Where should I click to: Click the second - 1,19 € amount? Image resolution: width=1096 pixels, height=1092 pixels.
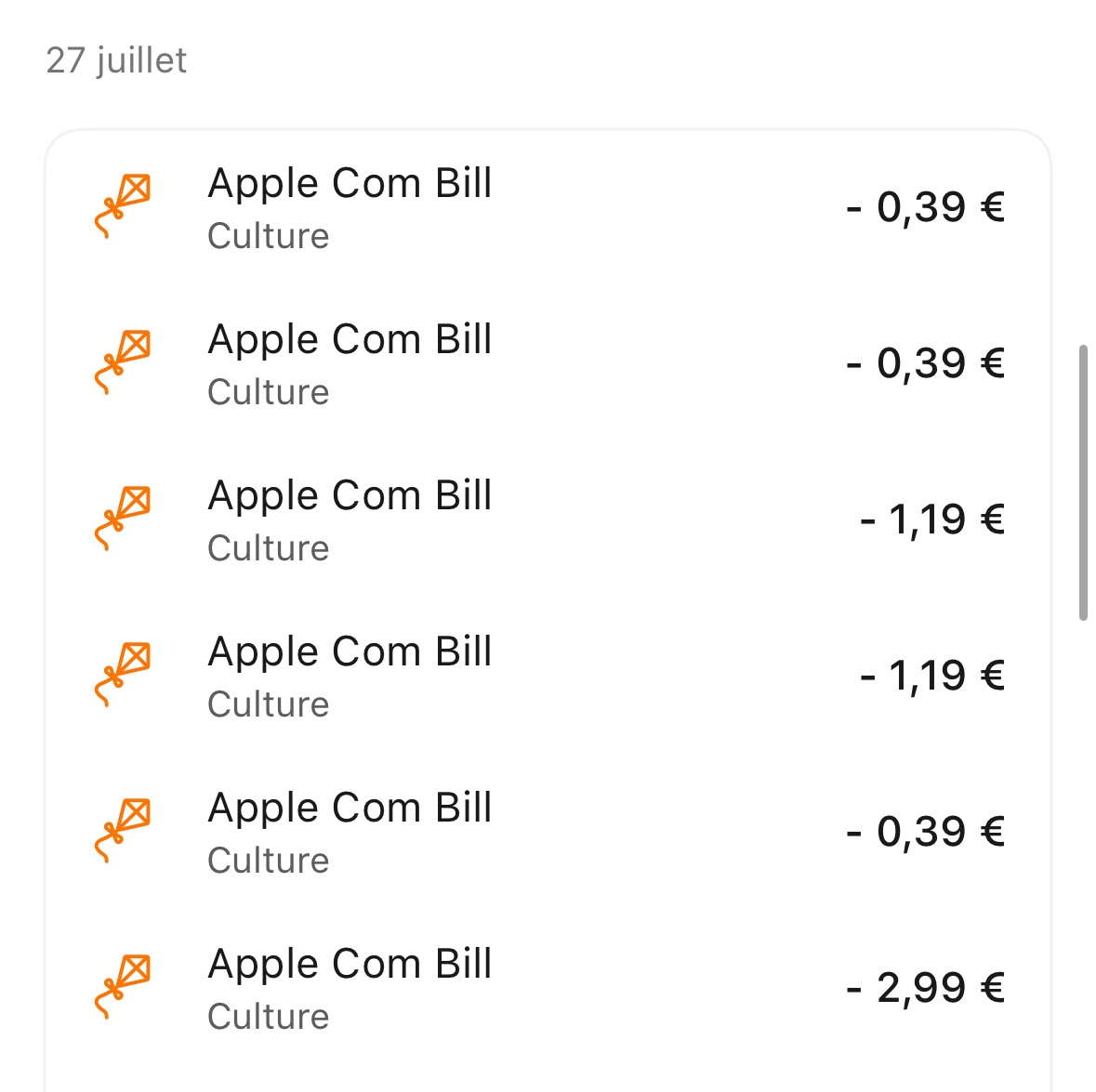click(932, 675)
